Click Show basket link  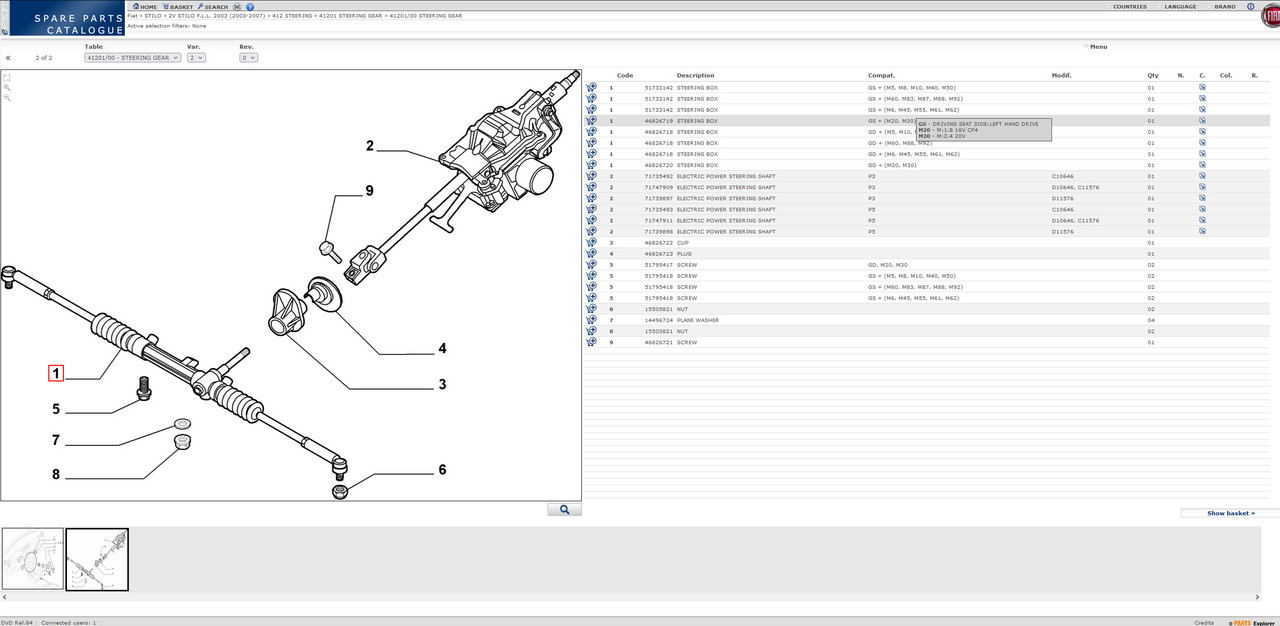pyautogui.click(x=1231, y=513)
